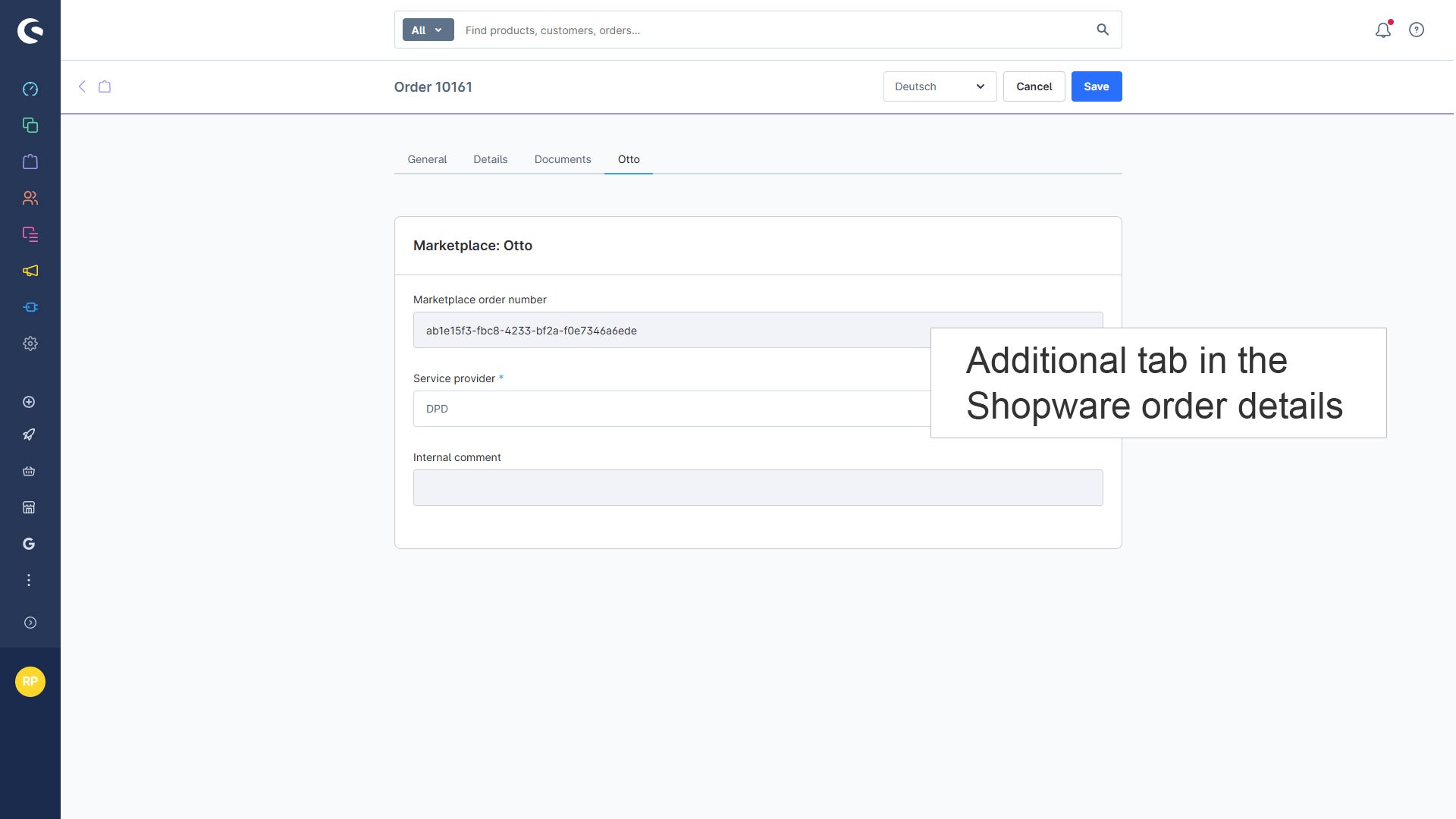Screen dimensions: 1456x819
Task: Switch to the Documents tab
Action: tap(563, 159)
